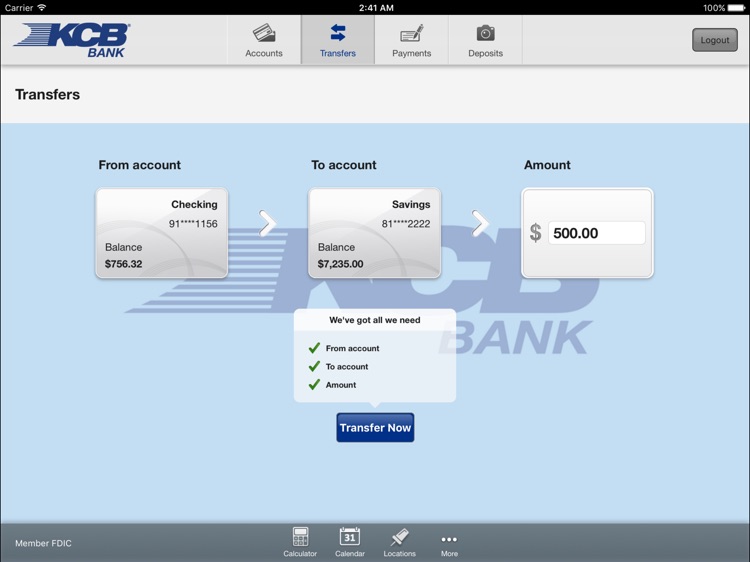Screen dimensions: 750x562
Task: Click the Deposits tab label
Action: point(485,53)
